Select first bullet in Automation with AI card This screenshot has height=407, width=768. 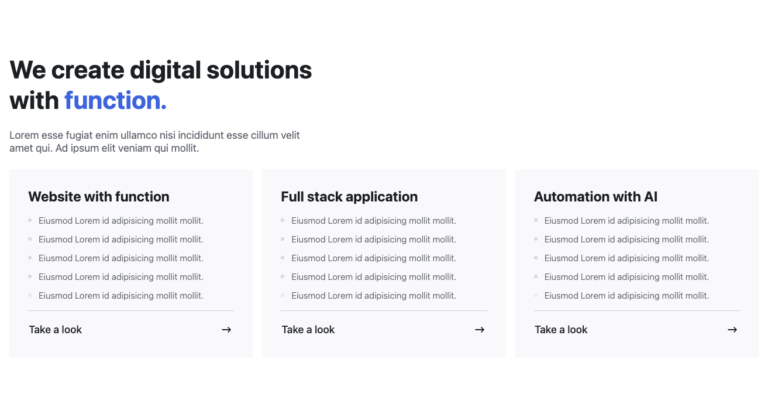click(x=626, y=221)
